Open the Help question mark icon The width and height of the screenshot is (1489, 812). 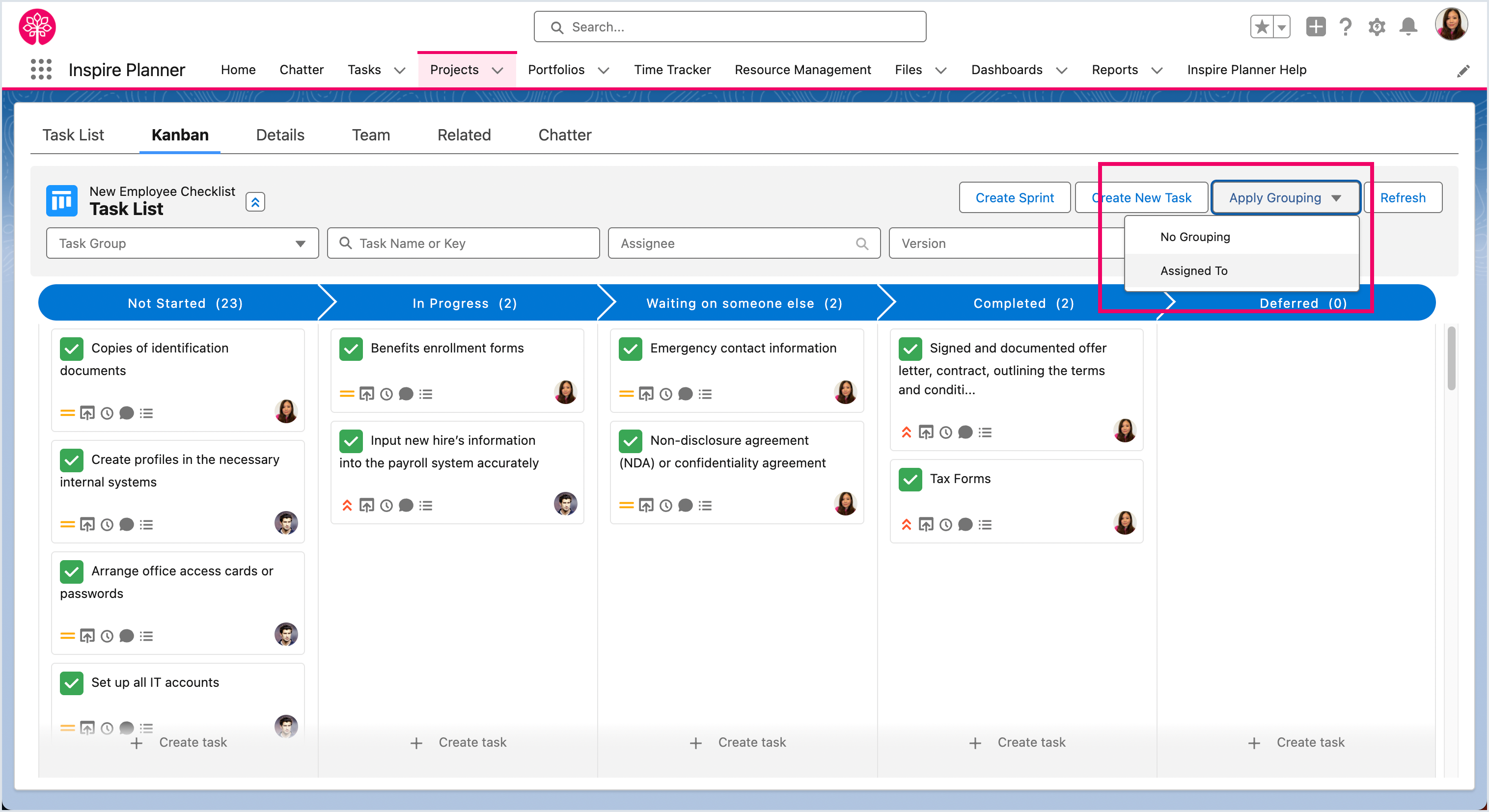1346,27
